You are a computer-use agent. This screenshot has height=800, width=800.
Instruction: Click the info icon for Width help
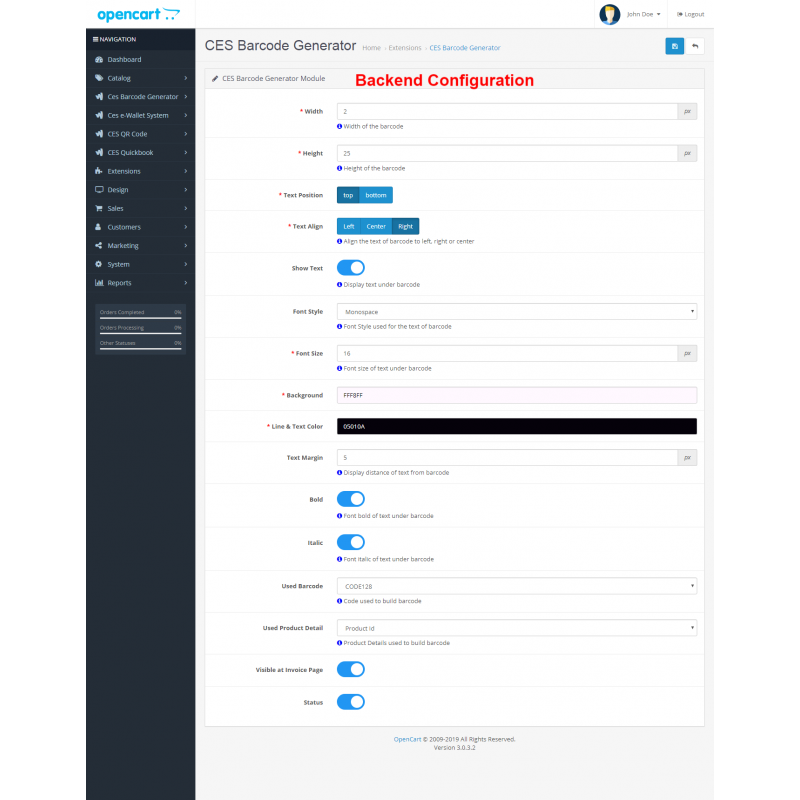pyautogui.click(x=339, y=127)
